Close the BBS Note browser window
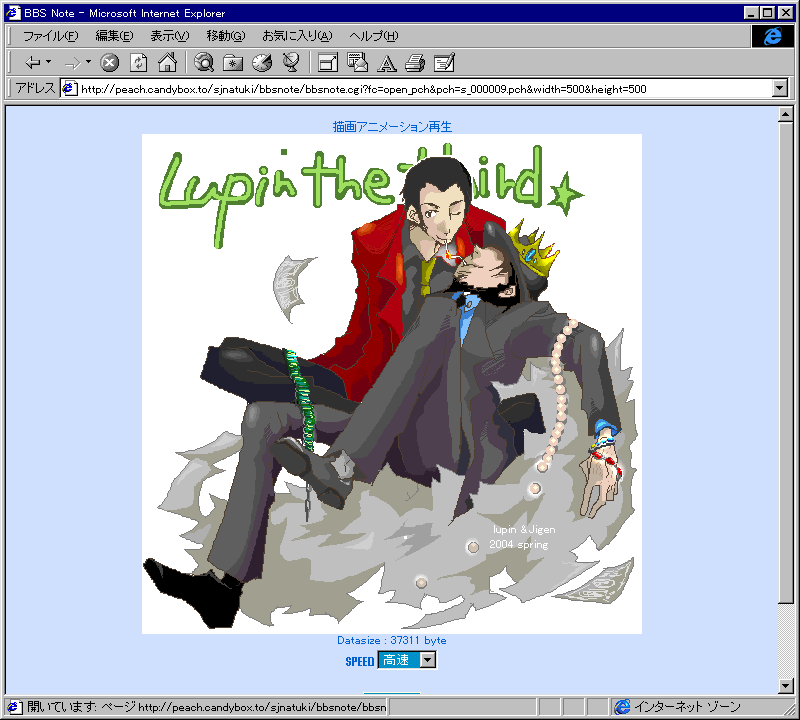Viewport: 800px width, 720px height. pos(786,13)
